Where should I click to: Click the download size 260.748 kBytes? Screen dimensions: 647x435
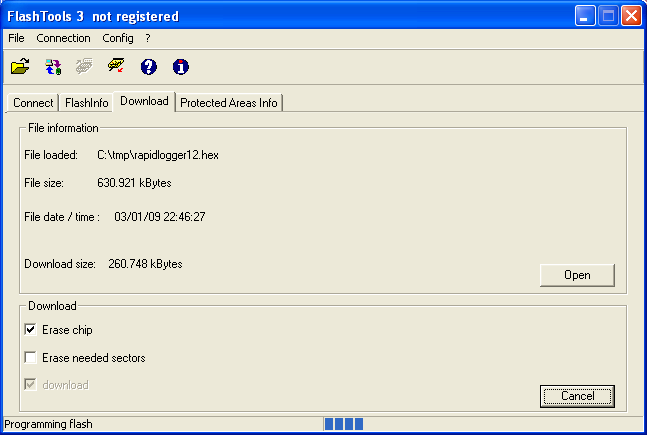145,264
